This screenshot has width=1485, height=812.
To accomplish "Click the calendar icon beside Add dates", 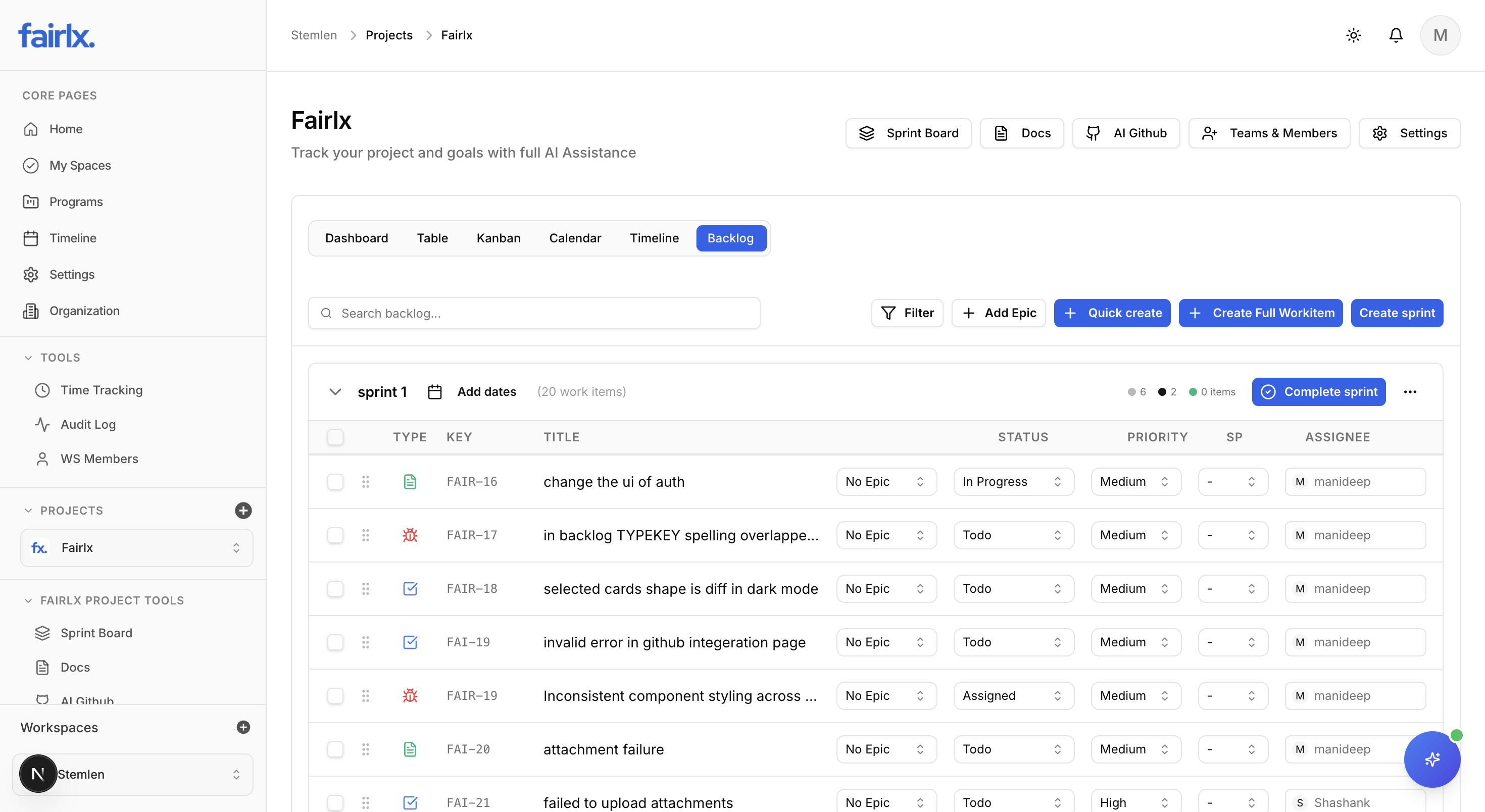I will [435, 392].
